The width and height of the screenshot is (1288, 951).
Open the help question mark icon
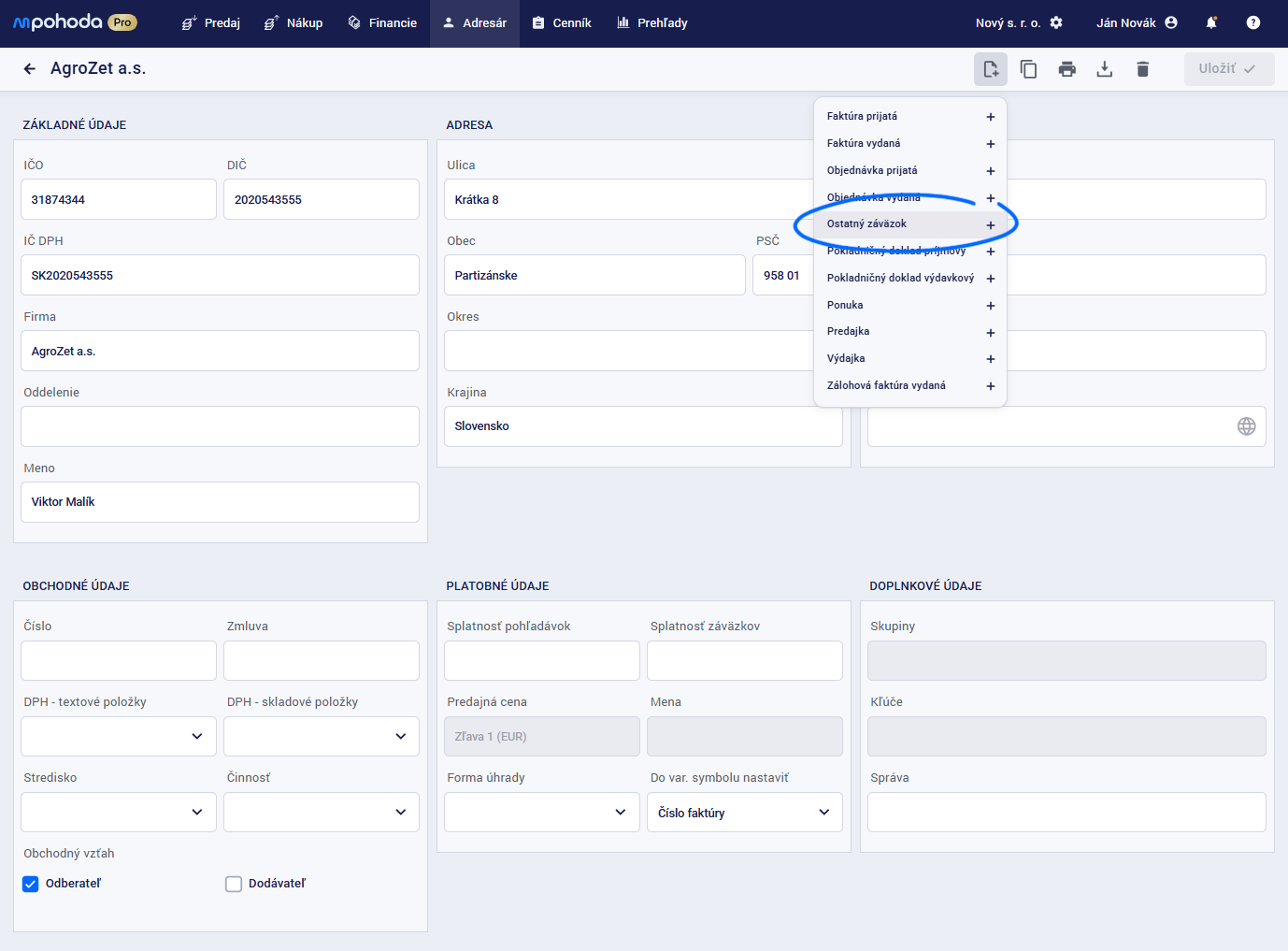1253,22
